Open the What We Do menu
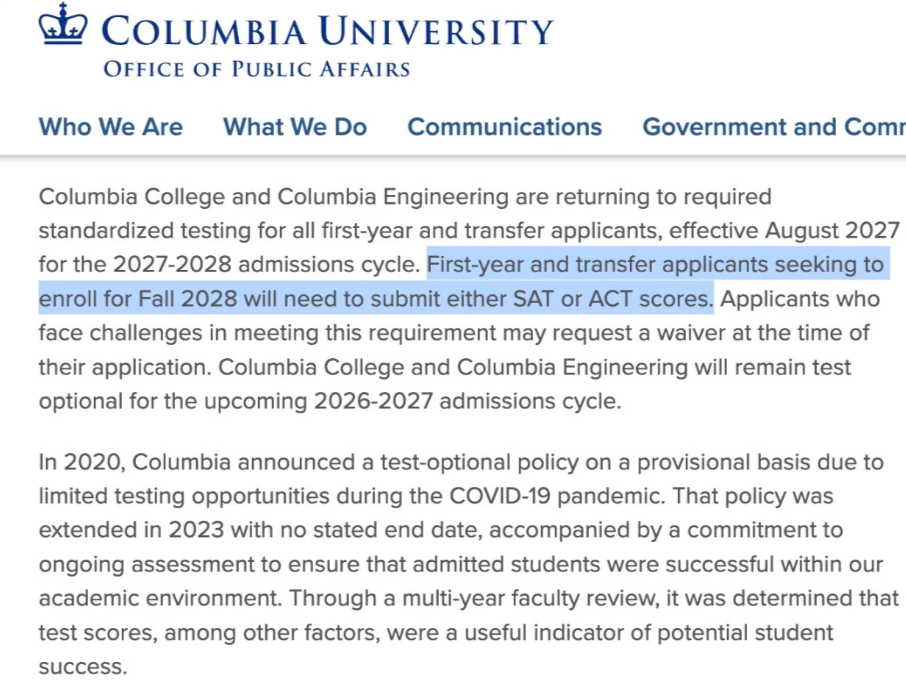This screenshot has width=906, height=681. (295, 127)
